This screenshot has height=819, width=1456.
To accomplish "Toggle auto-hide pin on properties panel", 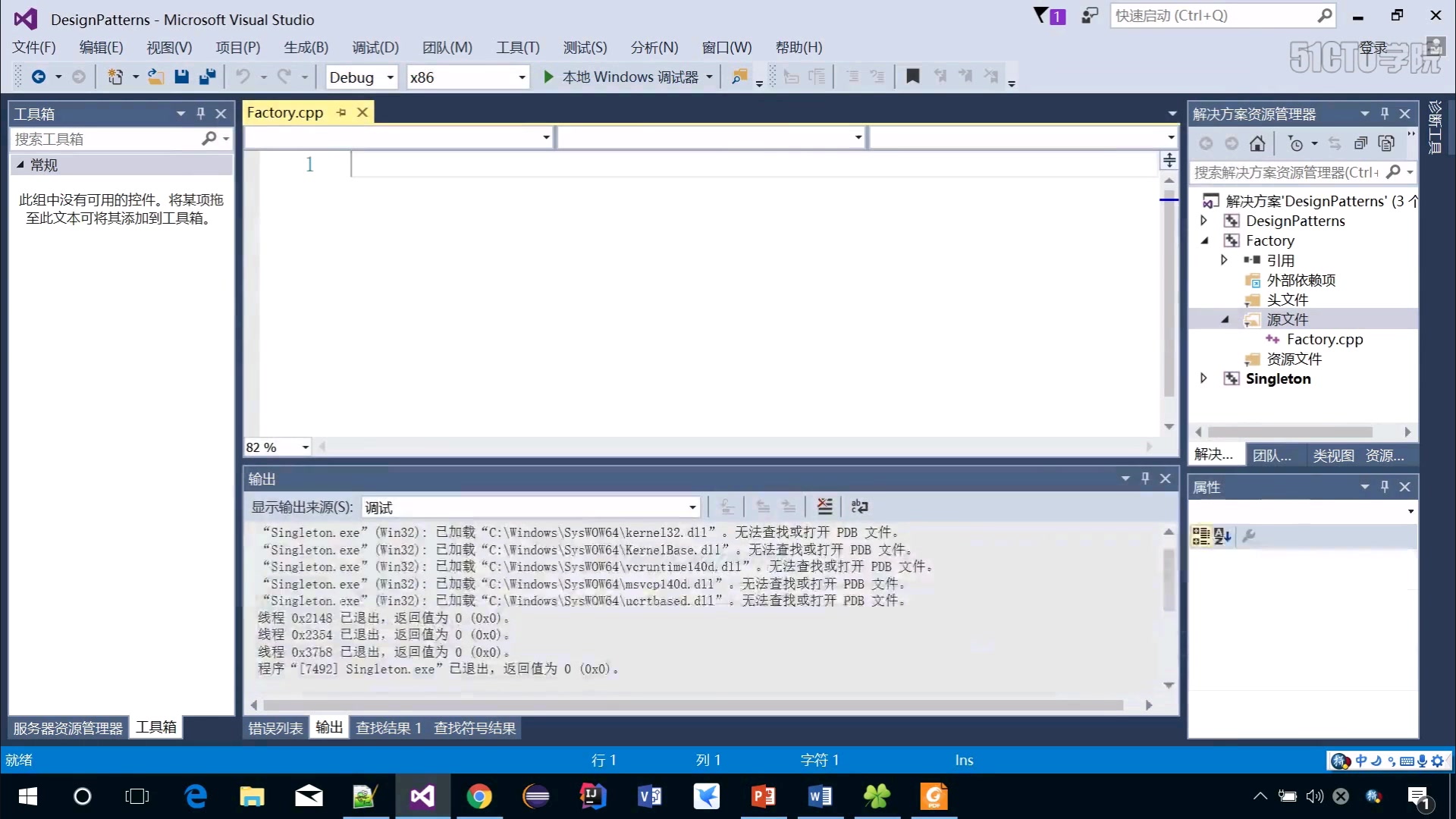I will pyautogui.click(x=1385, y=487).
